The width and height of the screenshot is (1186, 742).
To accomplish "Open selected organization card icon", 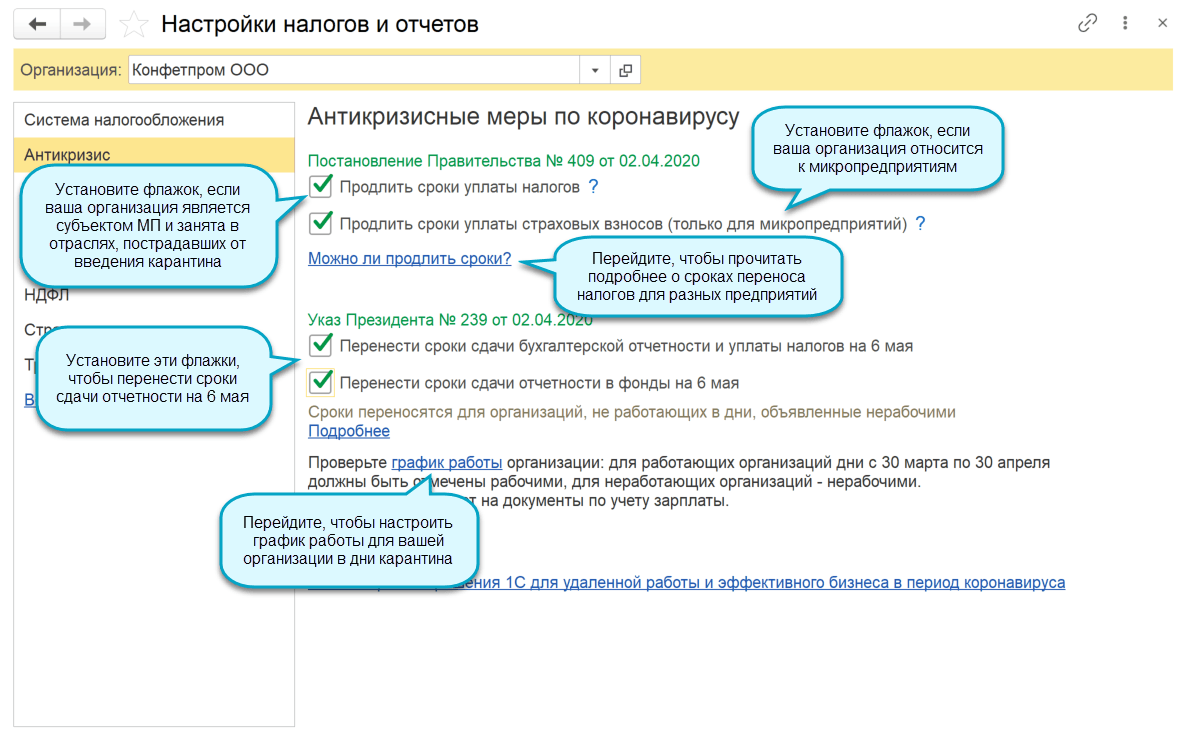I will tap(626, 70).
